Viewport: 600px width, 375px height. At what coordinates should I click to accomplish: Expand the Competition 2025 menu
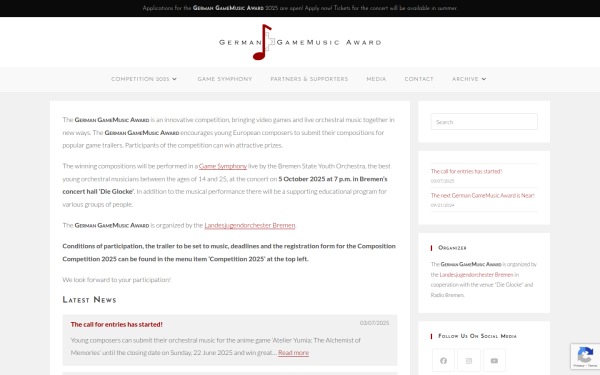point(144,79)
